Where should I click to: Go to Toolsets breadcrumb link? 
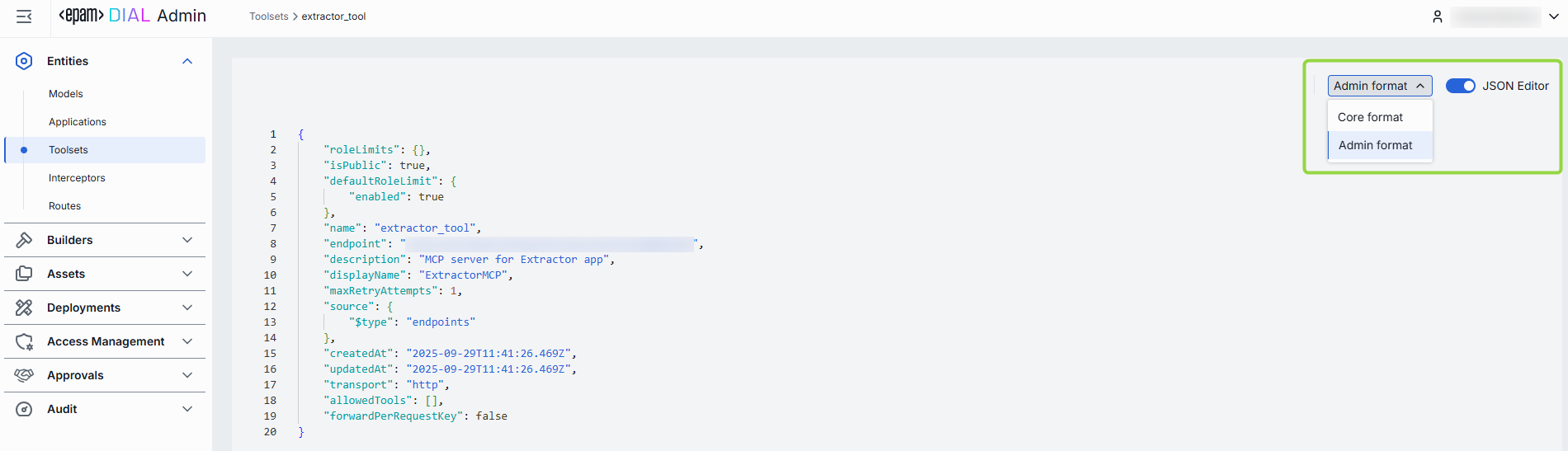(x=269, y=16)
